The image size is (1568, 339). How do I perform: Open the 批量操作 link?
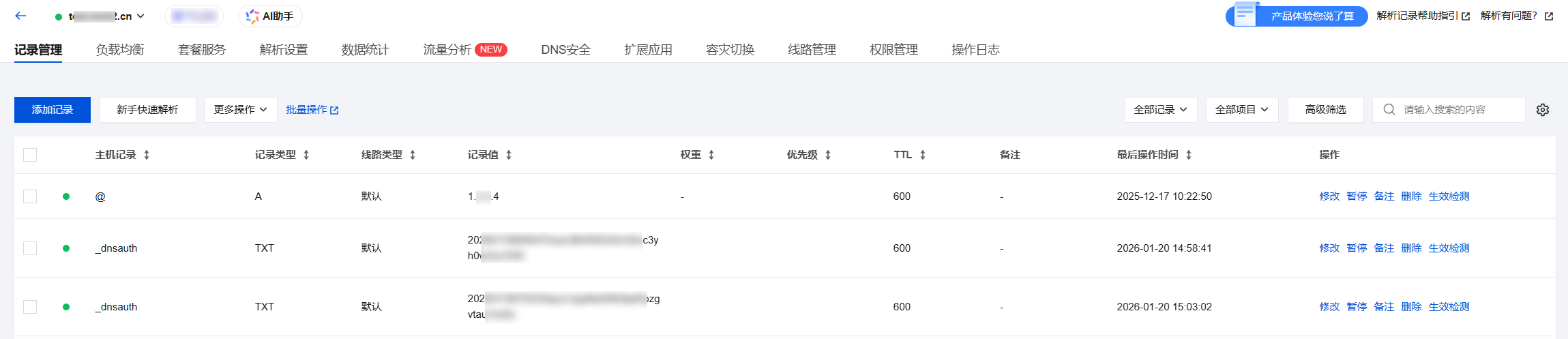pyautogui.click(x=312, y=110)
